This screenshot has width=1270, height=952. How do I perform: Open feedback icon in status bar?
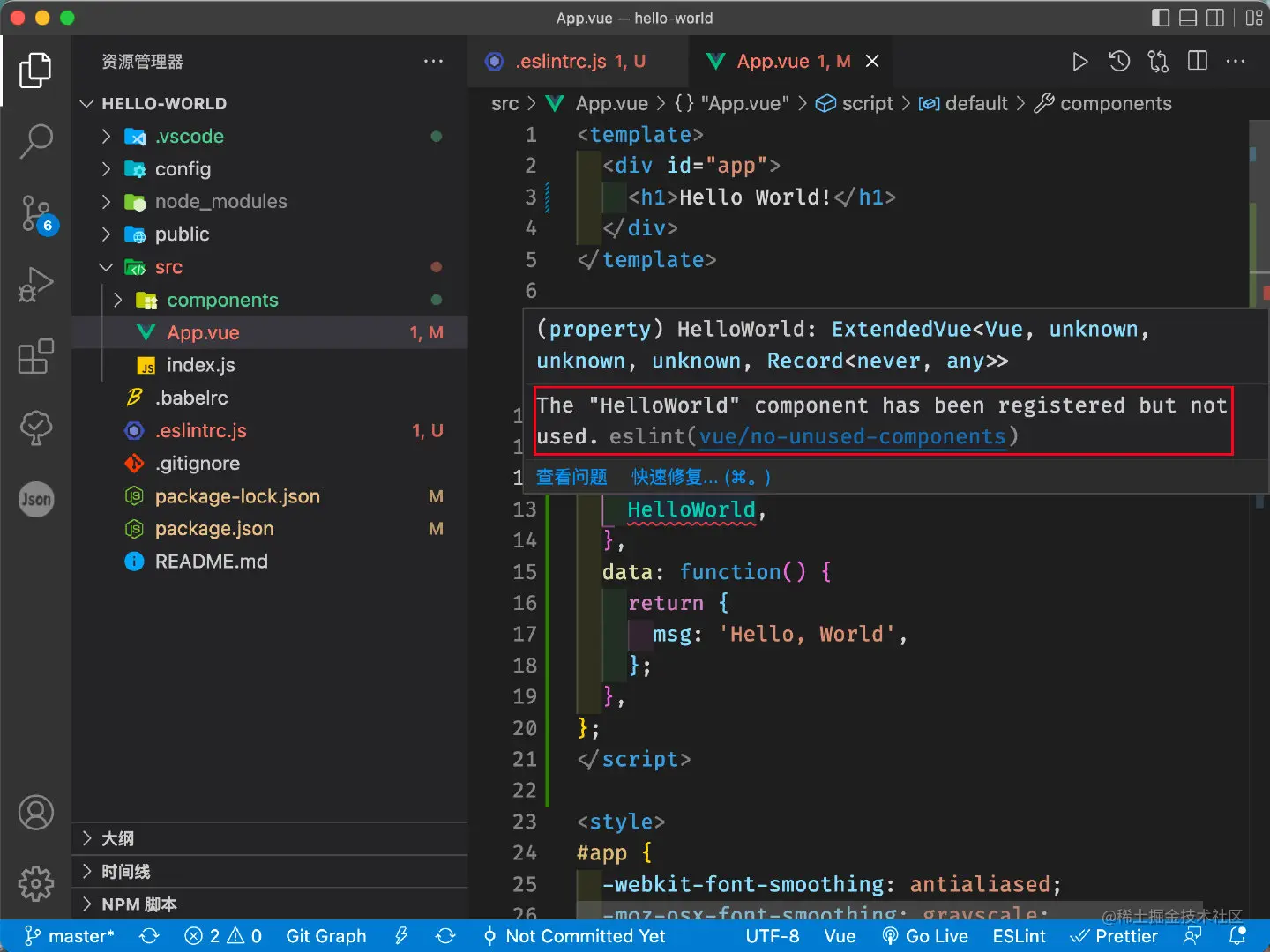(1192, 936)
